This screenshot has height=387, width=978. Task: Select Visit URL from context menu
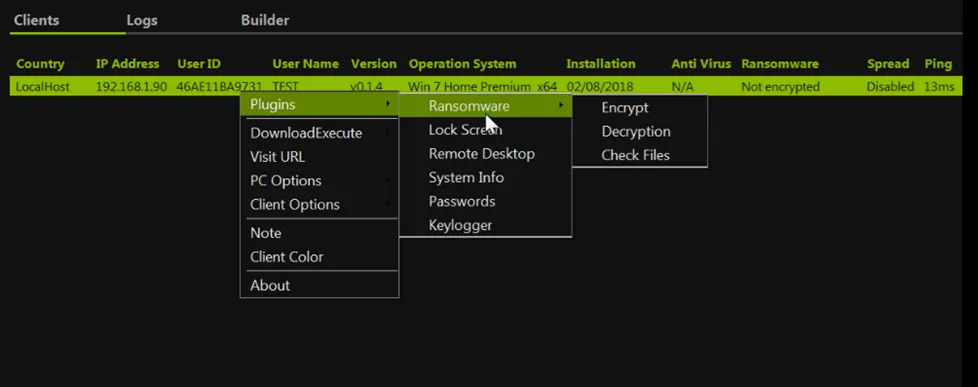(x=319, y=157)
